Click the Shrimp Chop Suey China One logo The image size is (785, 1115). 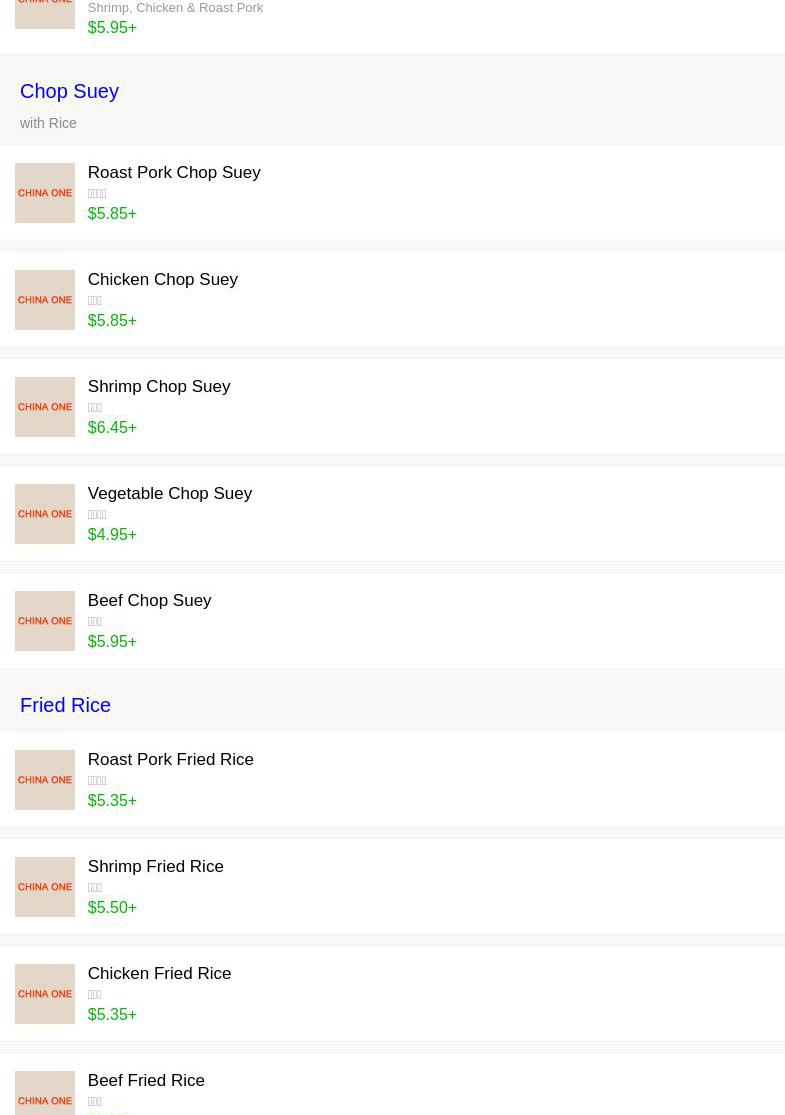pos(45,407)
